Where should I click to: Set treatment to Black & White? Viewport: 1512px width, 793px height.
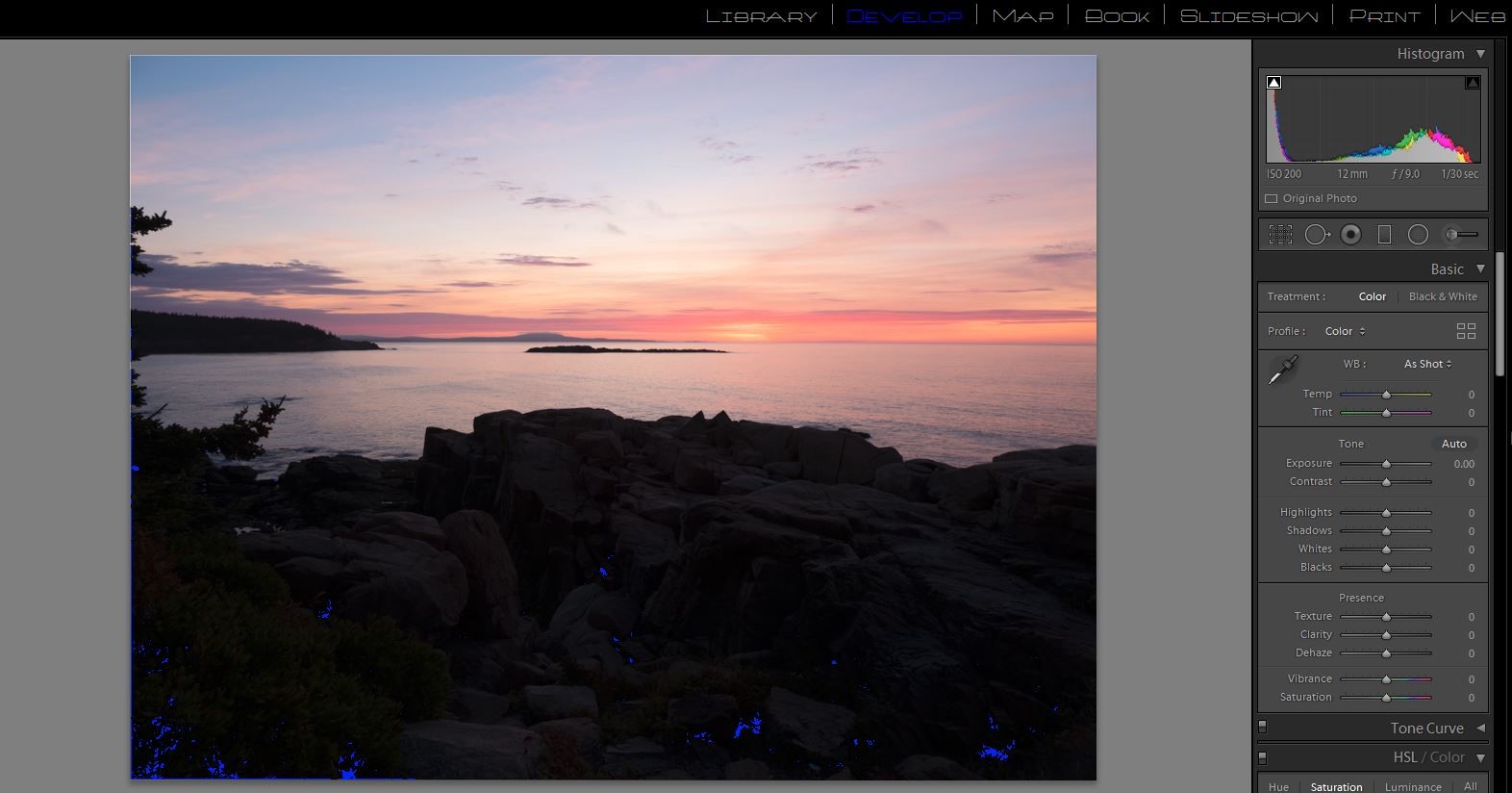click(1442, 296)
